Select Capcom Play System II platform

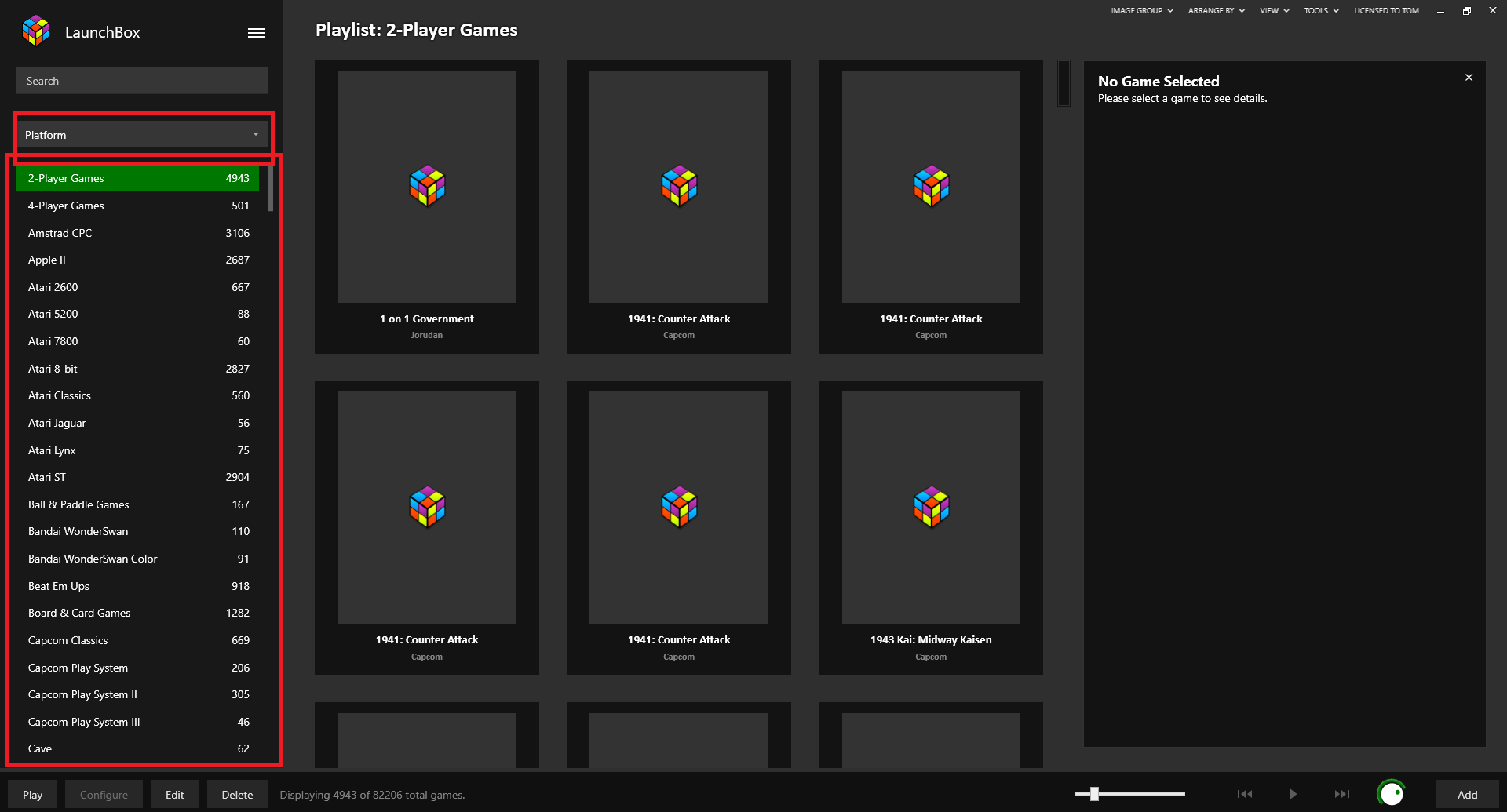(x=137, y=694)
